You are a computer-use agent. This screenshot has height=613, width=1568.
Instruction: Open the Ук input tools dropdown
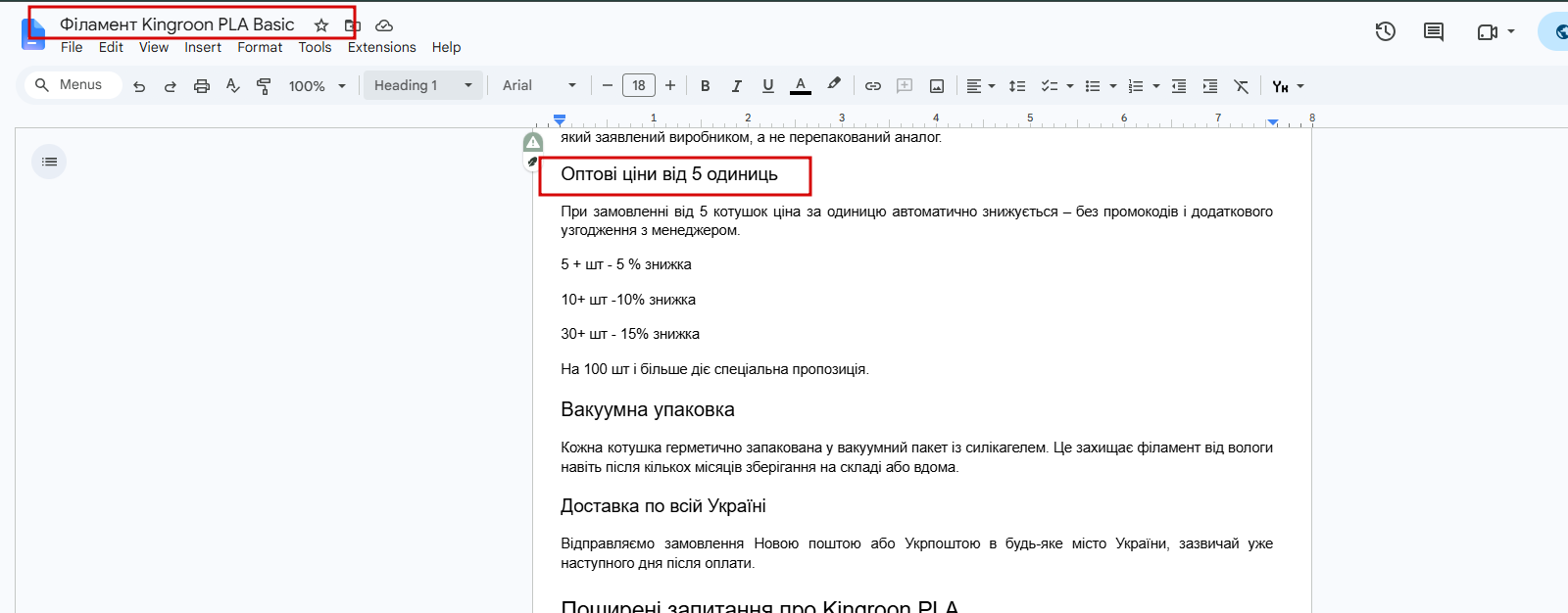pyautogui.click(x=1289, y=86)
